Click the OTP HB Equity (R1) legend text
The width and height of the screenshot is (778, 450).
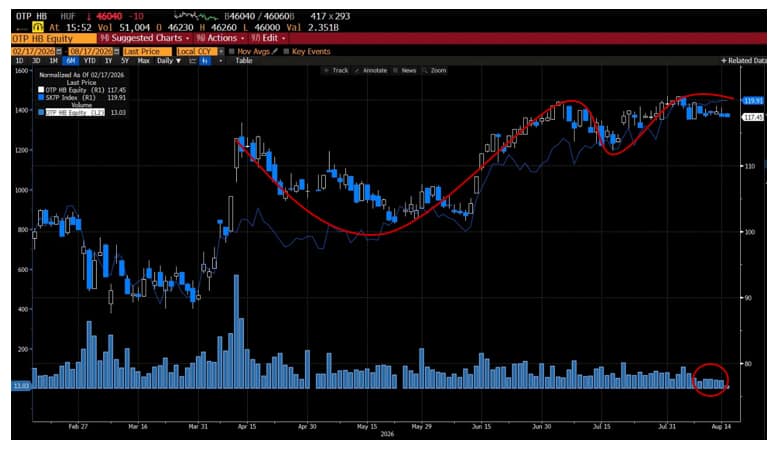pyautogui.click(x=74, y=90)
